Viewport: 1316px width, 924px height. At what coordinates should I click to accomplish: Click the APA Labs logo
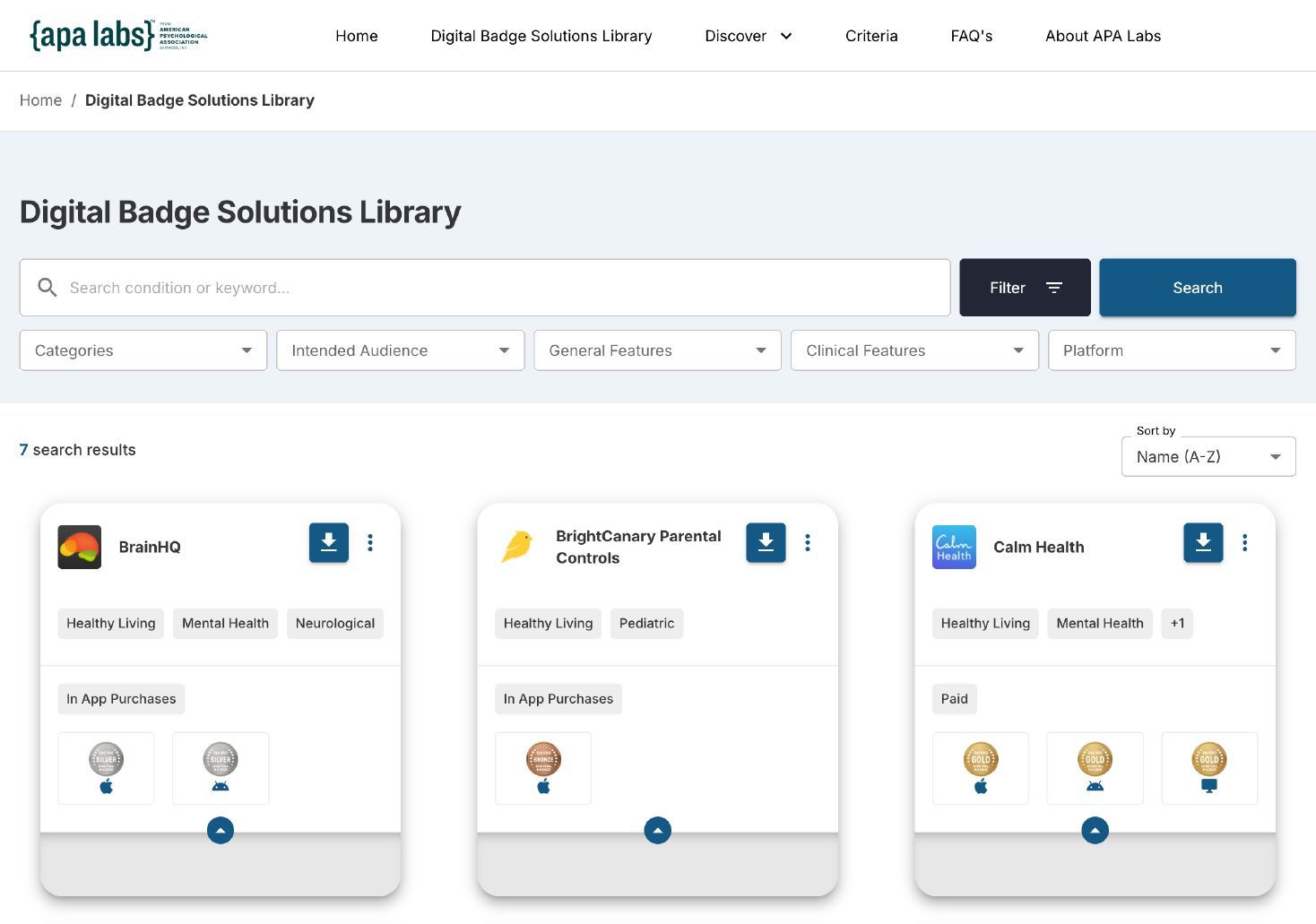(118, 36)
